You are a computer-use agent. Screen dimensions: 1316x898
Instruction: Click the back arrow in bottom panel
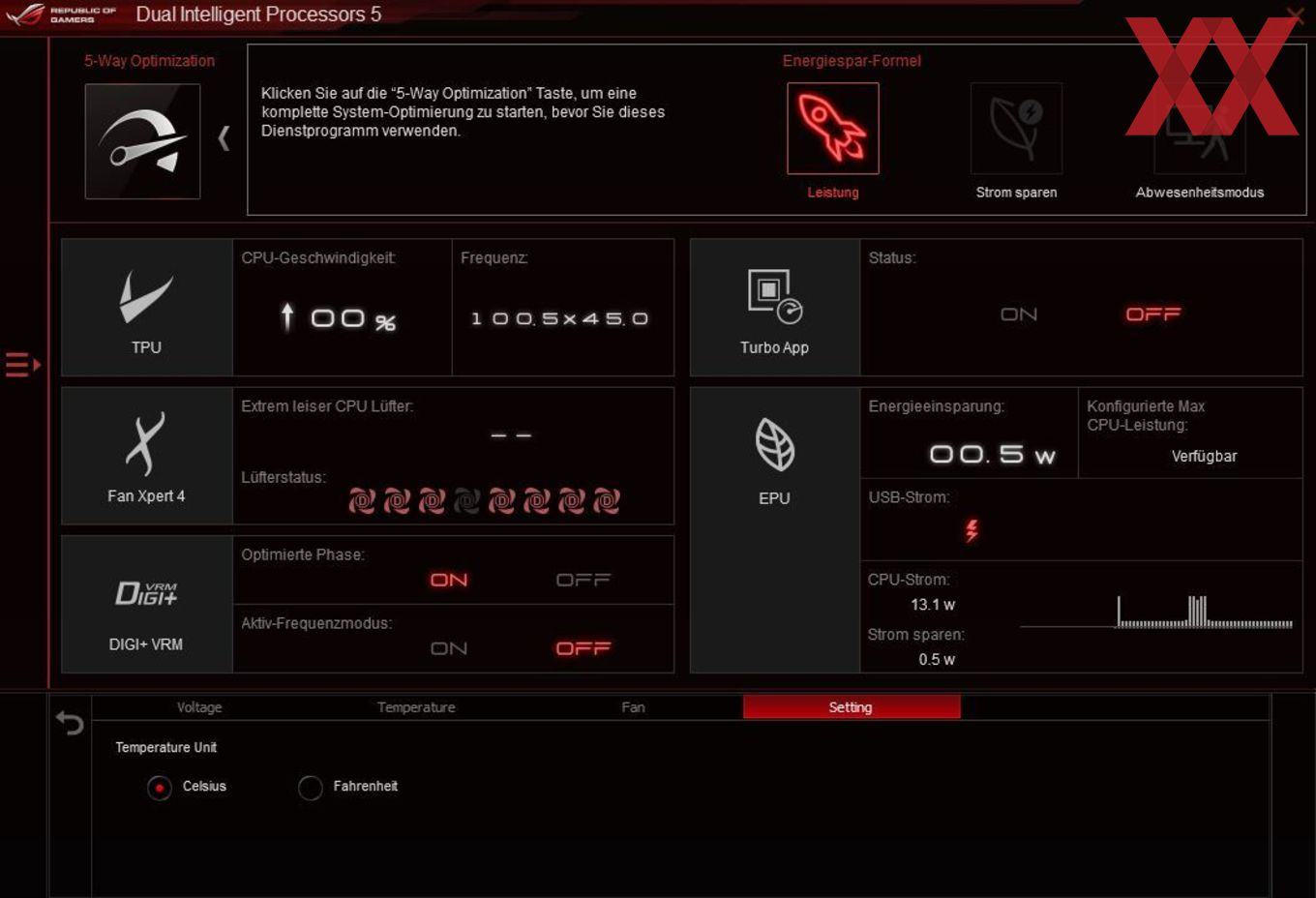(x=70, y=723)
